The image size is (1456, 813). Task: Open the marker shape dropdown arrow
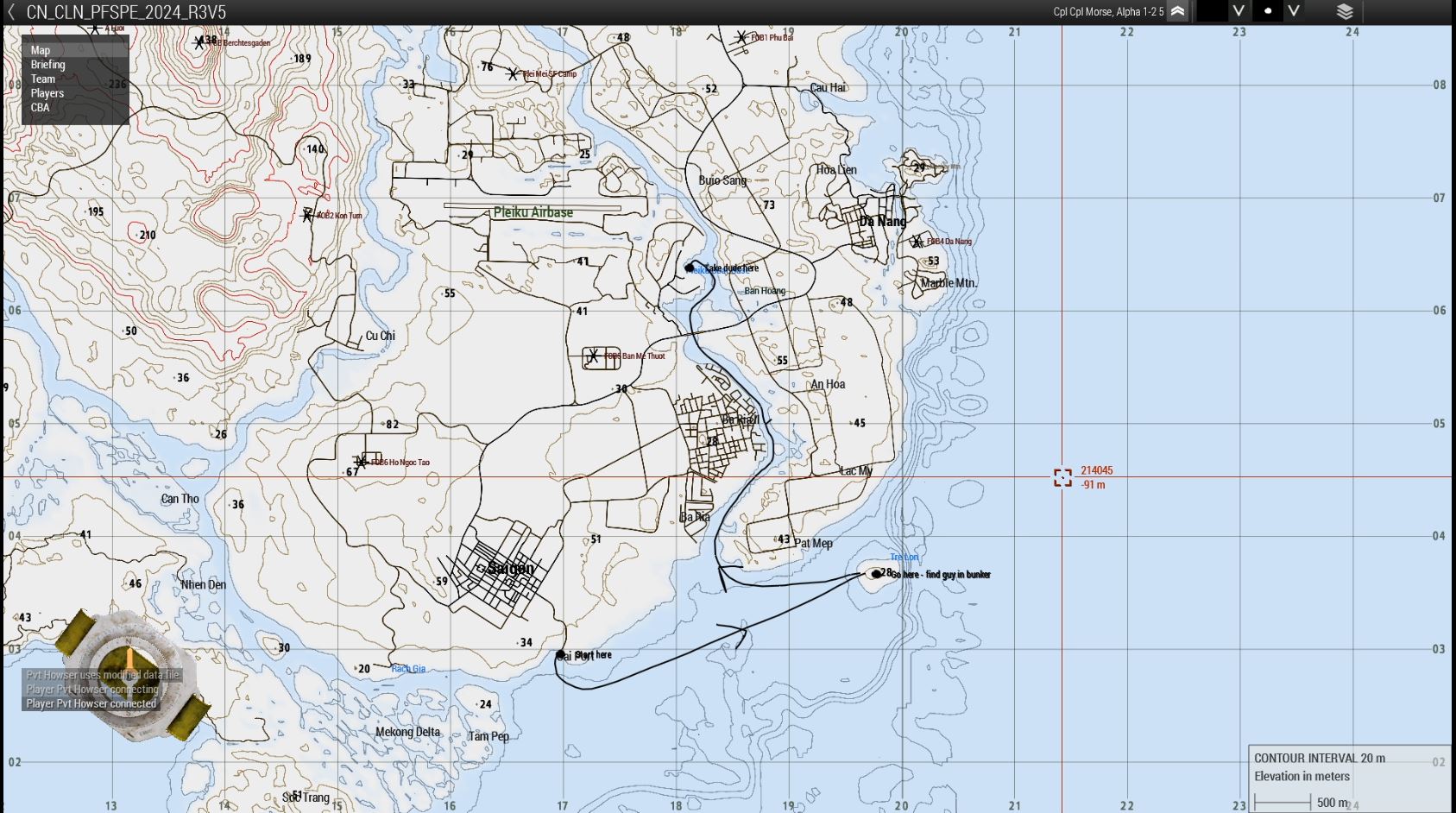(1293, 11)
